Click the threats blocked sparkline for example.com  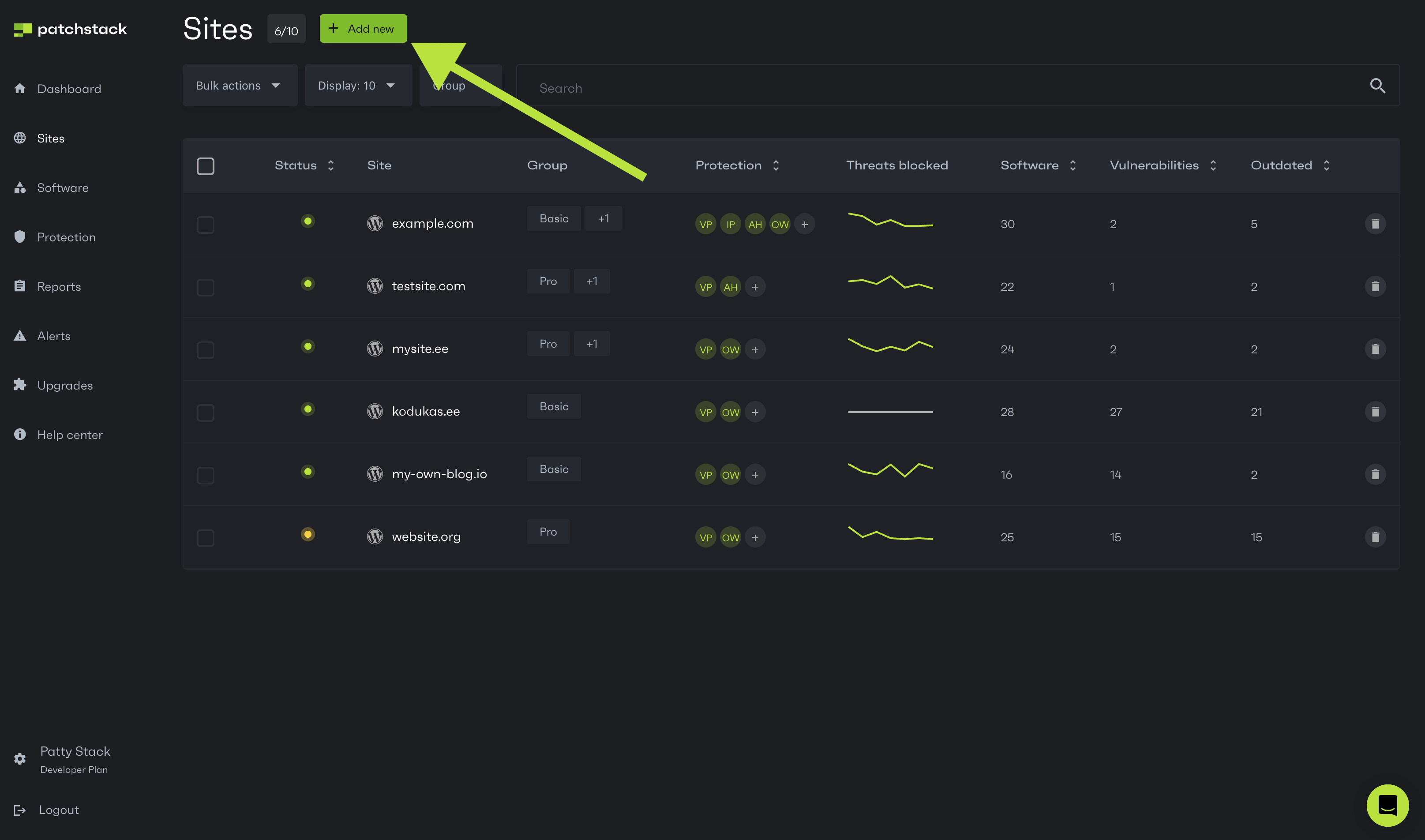890,221
